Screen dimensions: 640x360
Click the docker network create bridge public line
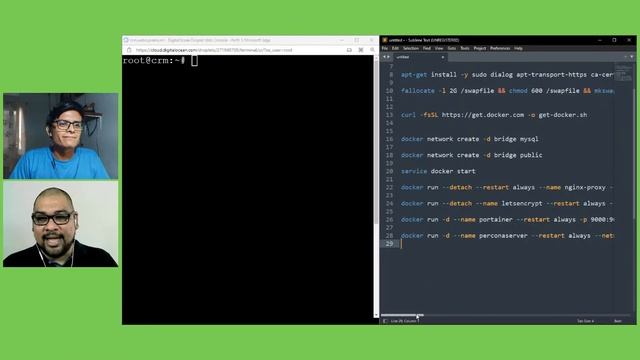click(471, 155)
